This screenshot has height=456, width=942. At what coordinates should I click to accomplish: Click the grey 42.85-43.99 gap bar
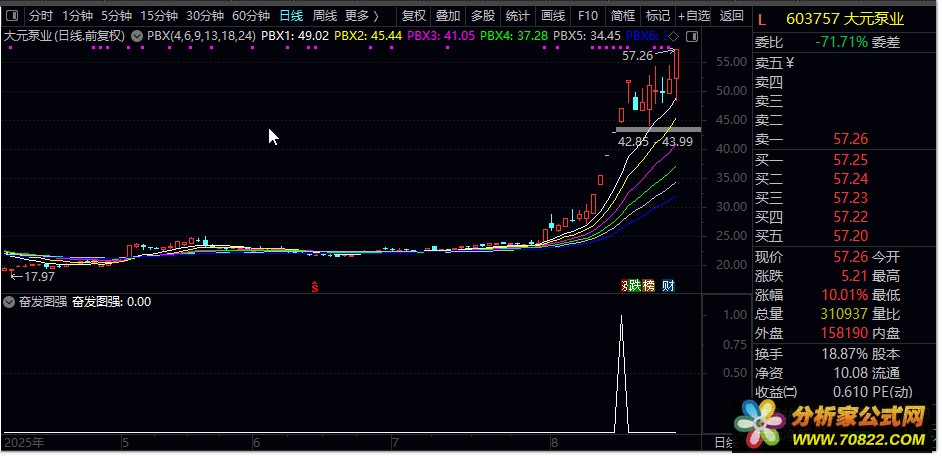coord(658,129)
